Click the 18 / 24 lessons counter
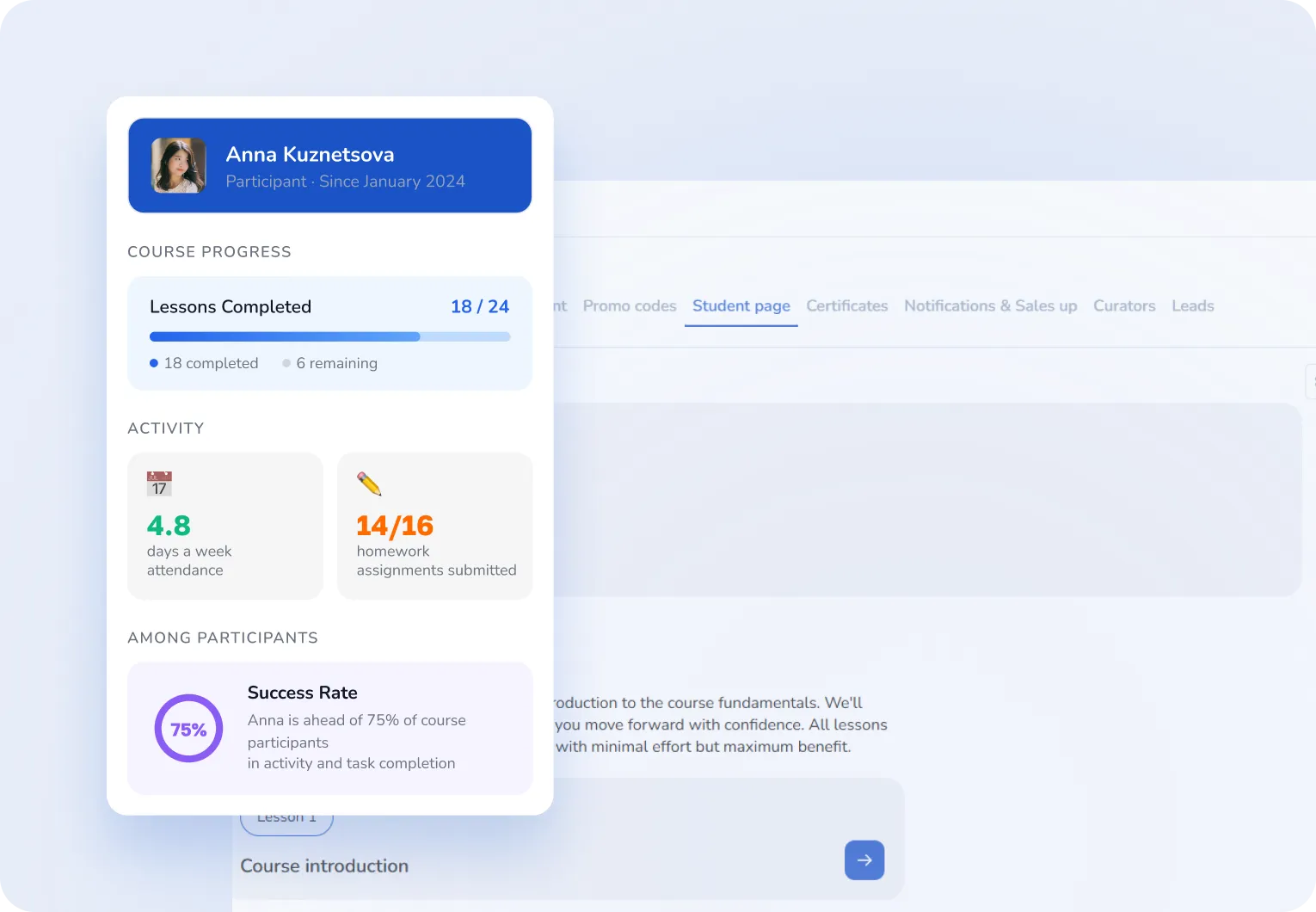The height and width of the screenshot is (912, 1316). (x=479, y=307)
